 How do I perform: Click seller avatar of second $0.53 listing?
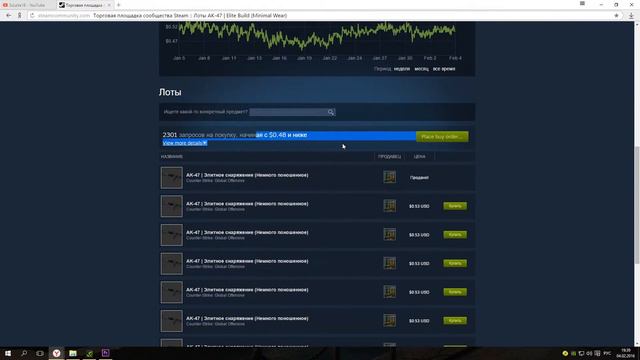point(389,234)
